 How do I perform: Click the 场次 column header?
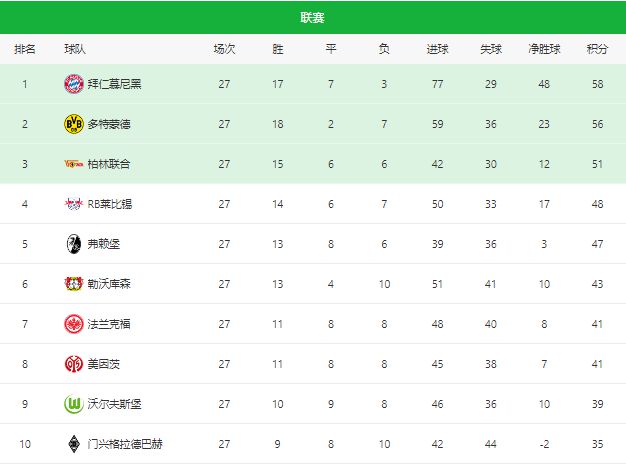[x=224, y=49]
